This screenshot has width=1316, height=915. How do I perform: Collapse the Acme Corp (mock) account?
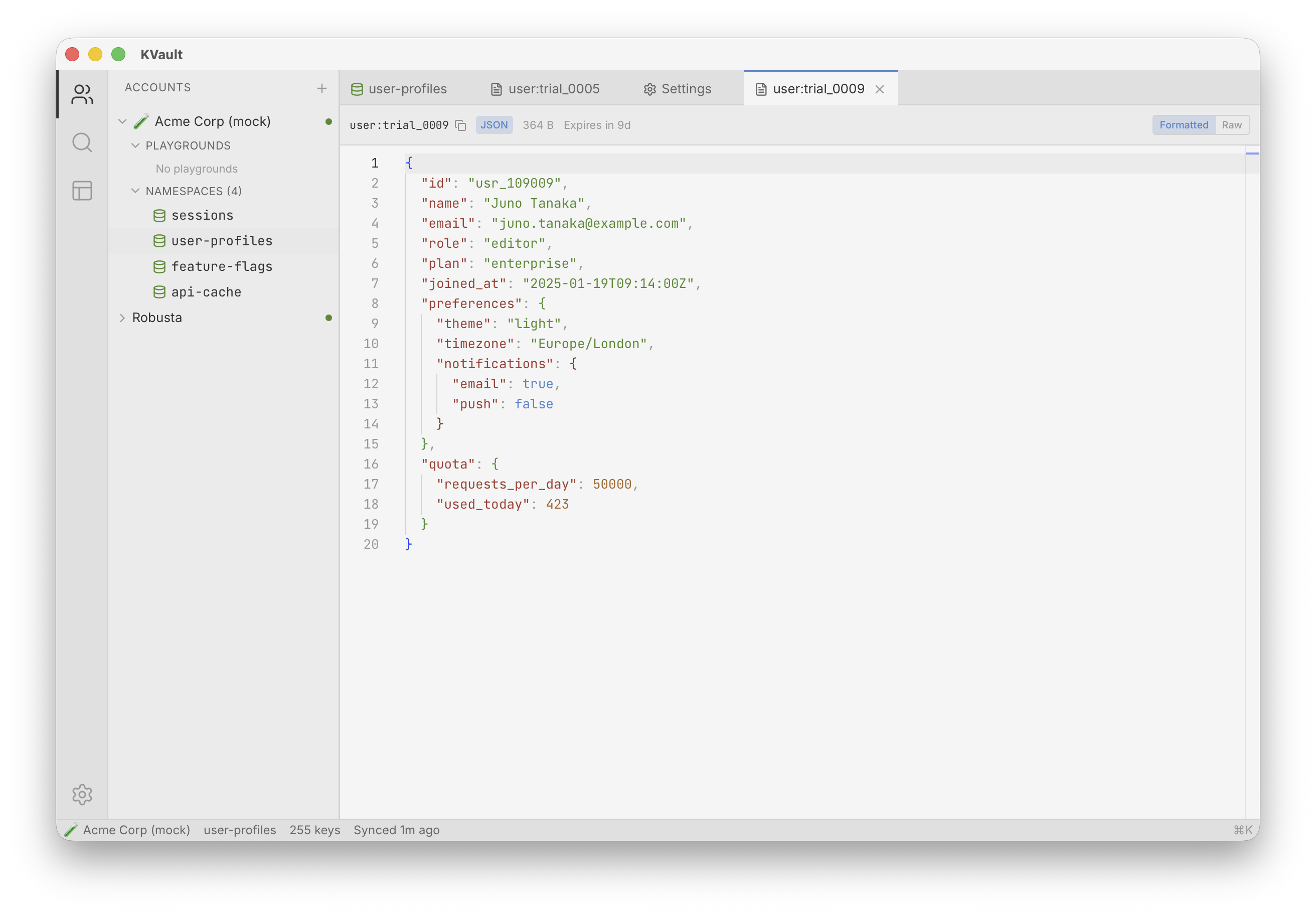point(122,121)
